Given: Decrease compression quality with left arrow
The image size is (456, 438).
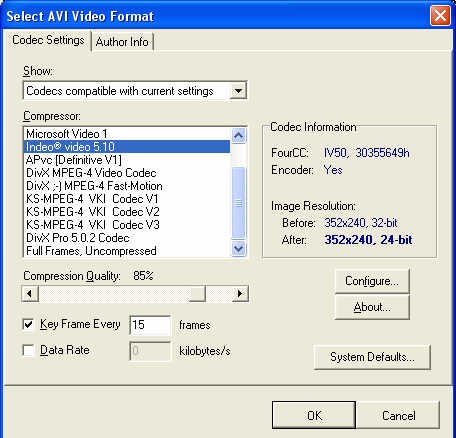Looking at the screenshot, I should click(30, 294).
